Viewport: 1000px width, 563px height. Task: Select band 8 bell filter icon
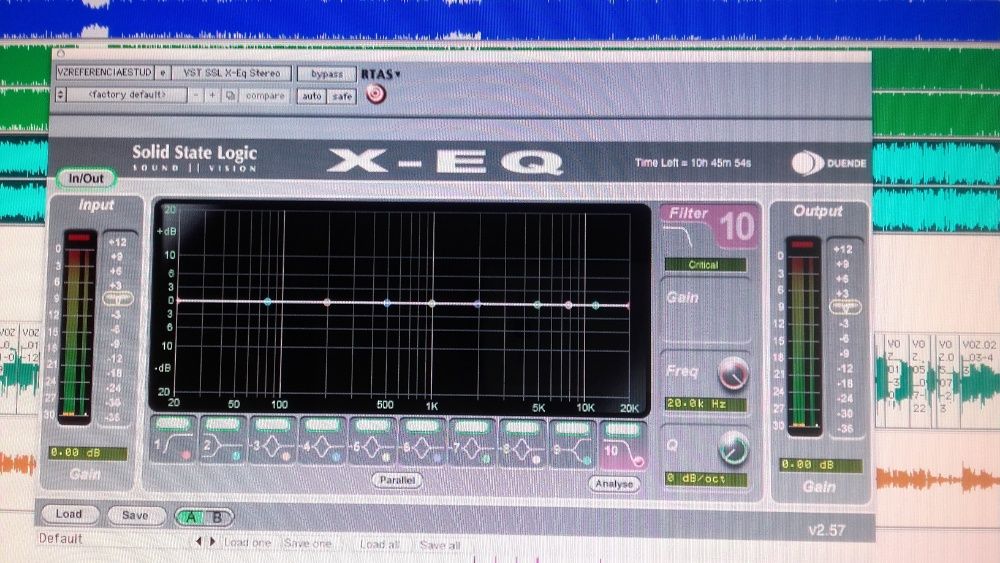click(x=522, y=449)
